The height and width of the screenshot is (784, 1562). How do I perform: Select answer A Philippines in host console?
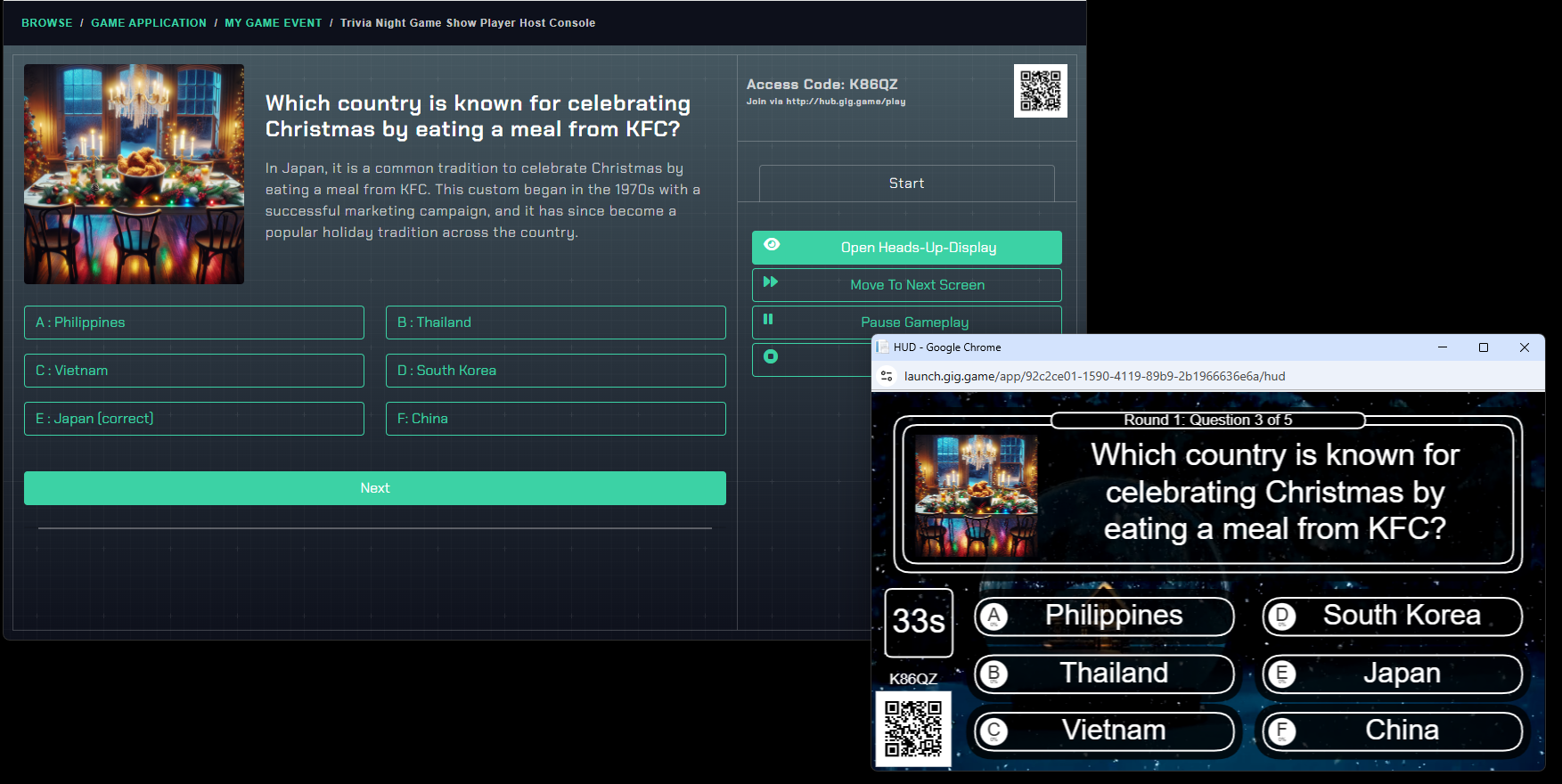click(x=194, y=323)
